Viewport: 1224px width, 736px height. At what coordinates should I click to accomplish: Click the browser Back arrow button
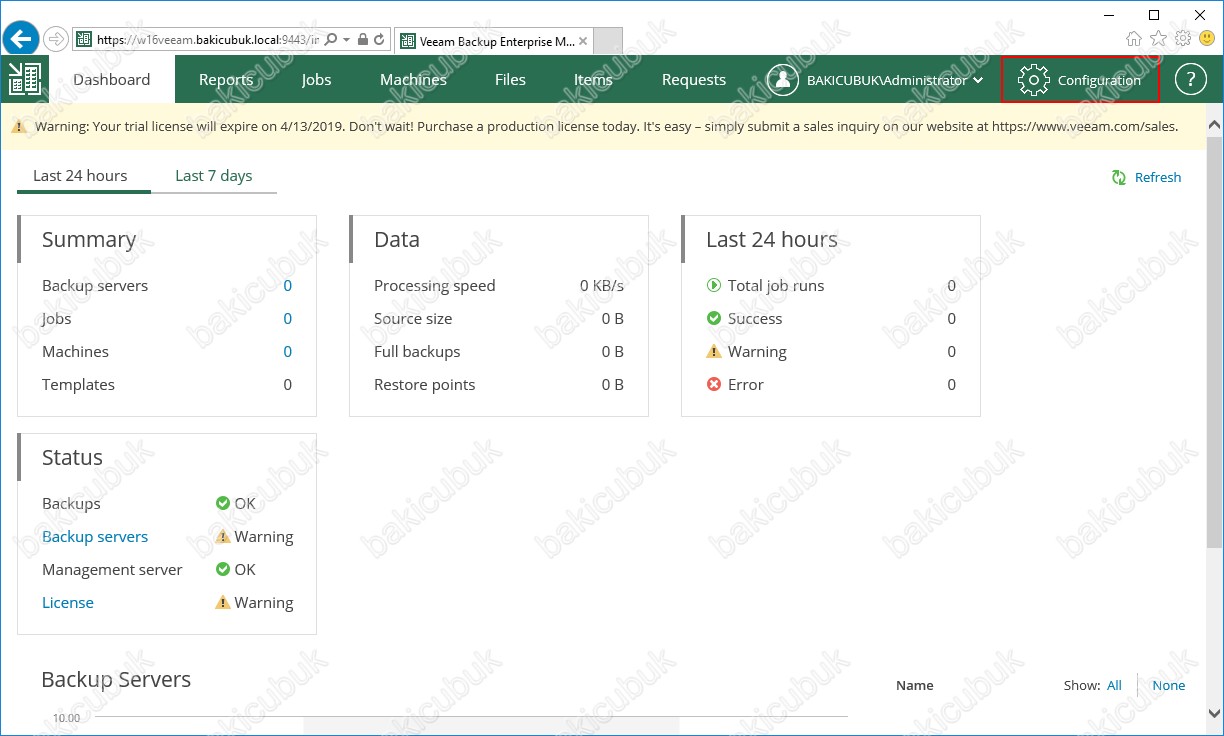(x=20, y=38)
